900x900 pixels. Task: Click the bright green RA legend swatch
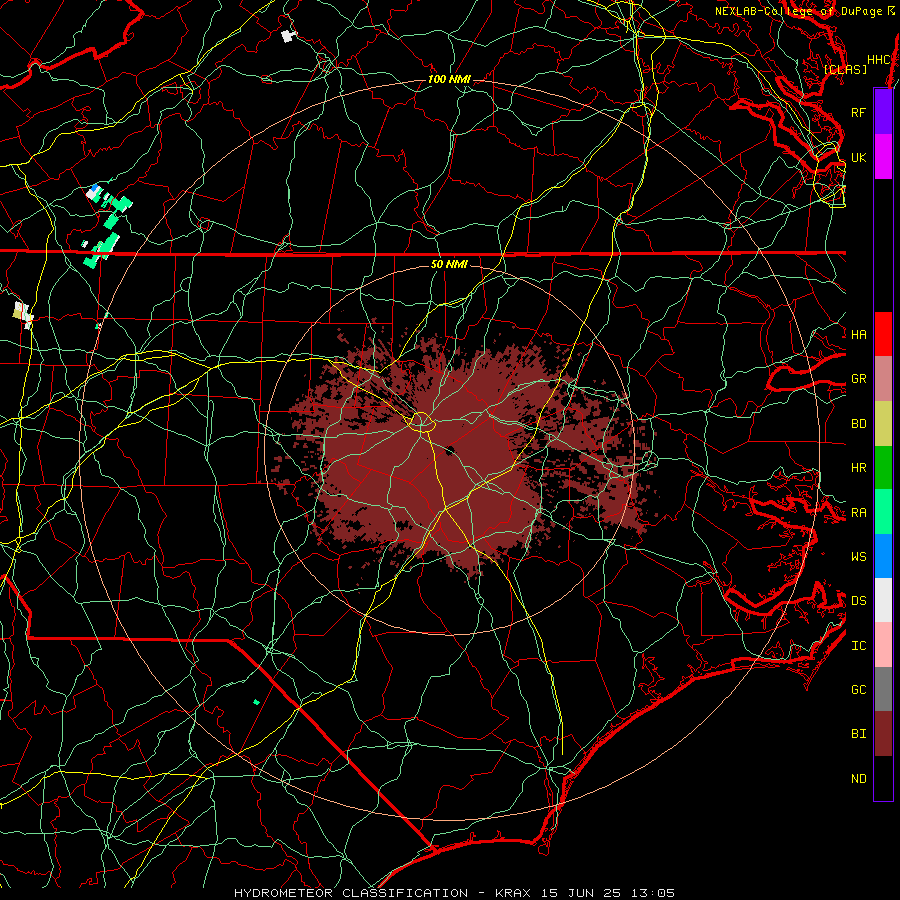(883, 512)
